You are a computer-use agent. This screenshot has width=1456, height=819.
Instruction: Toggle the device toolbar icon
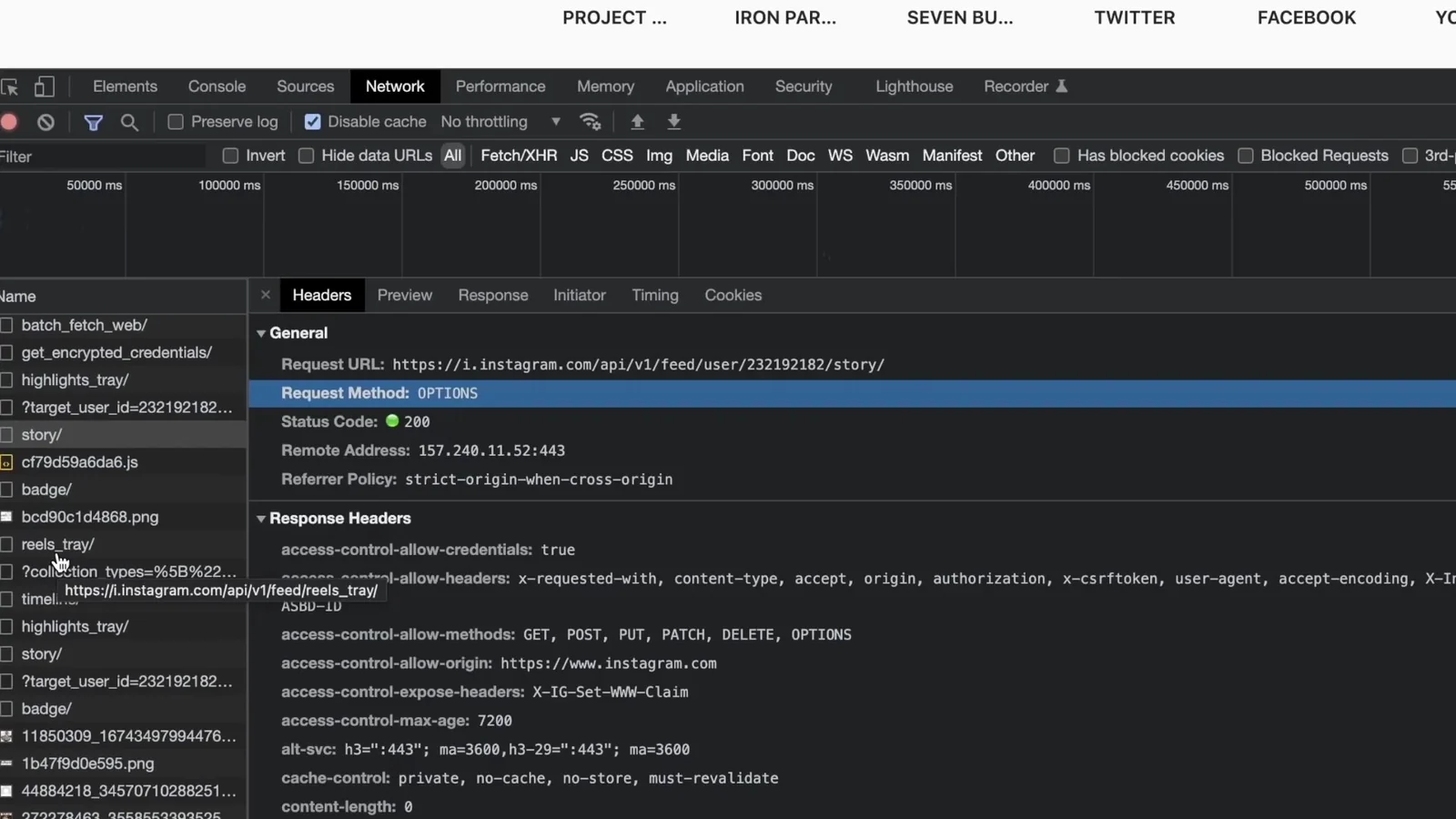[44, 86]
